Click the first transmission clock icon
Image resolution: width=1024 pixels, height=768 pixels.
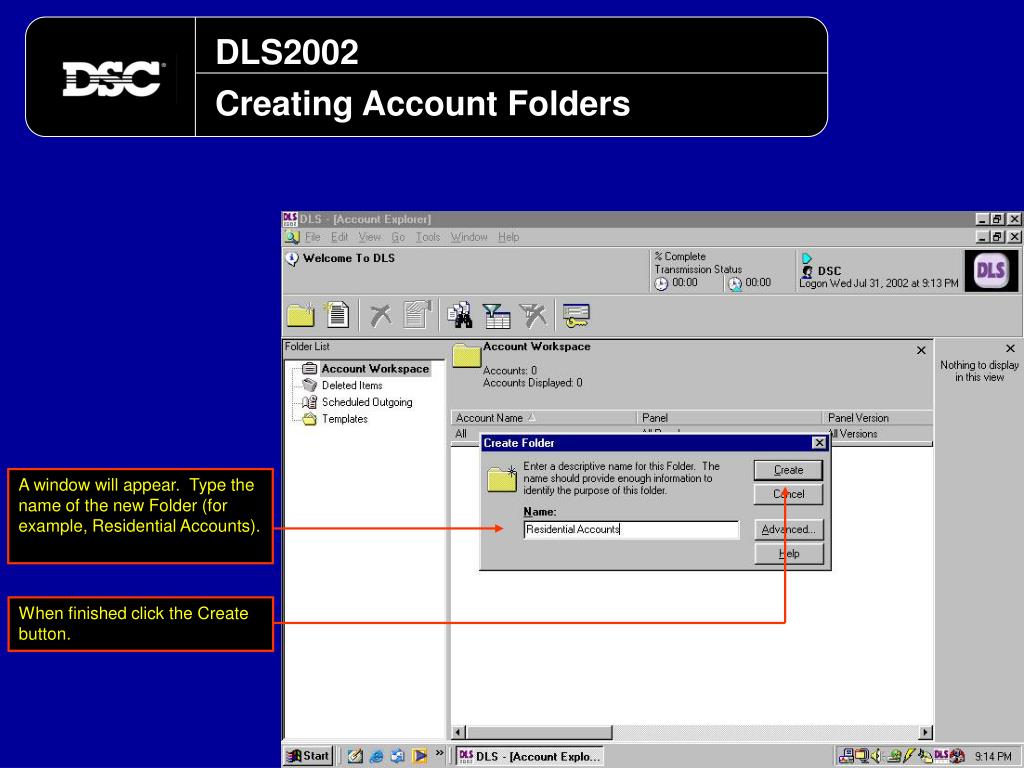point(662,283)
